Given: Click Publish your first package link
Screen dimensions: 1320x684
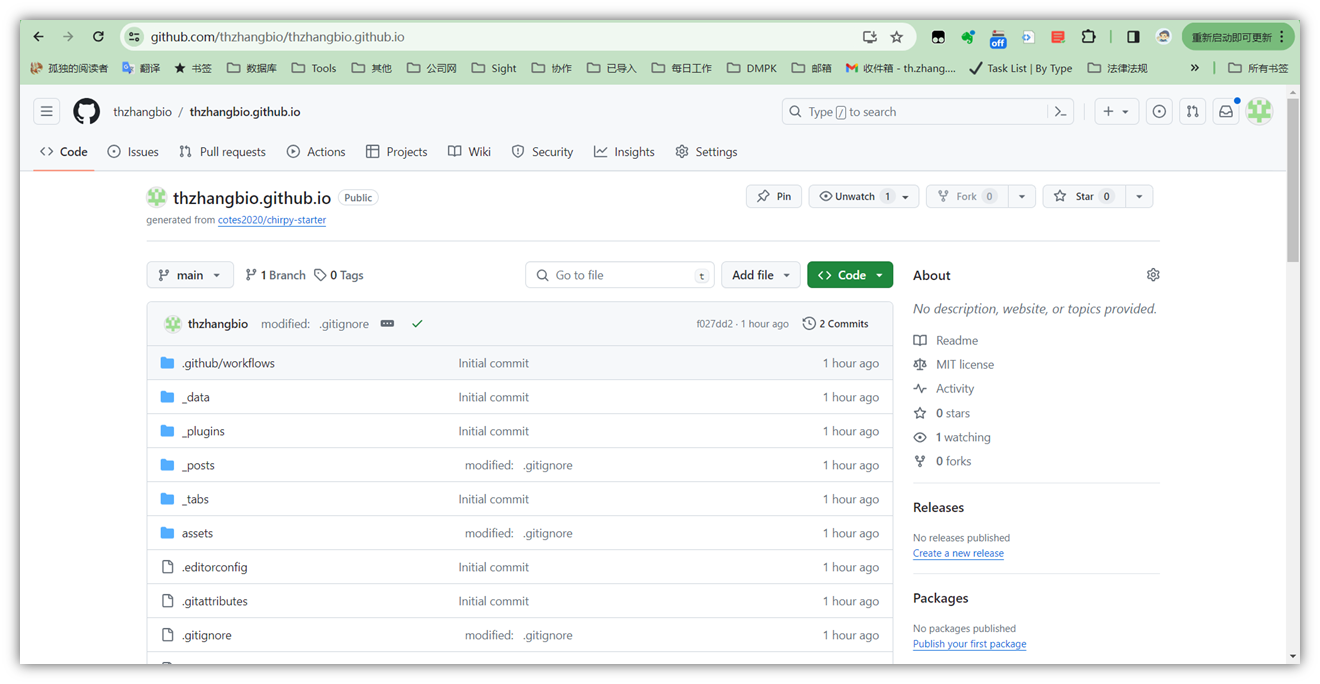Looking at the screenshot, I should pyautogui.click(x=969, y=644).
